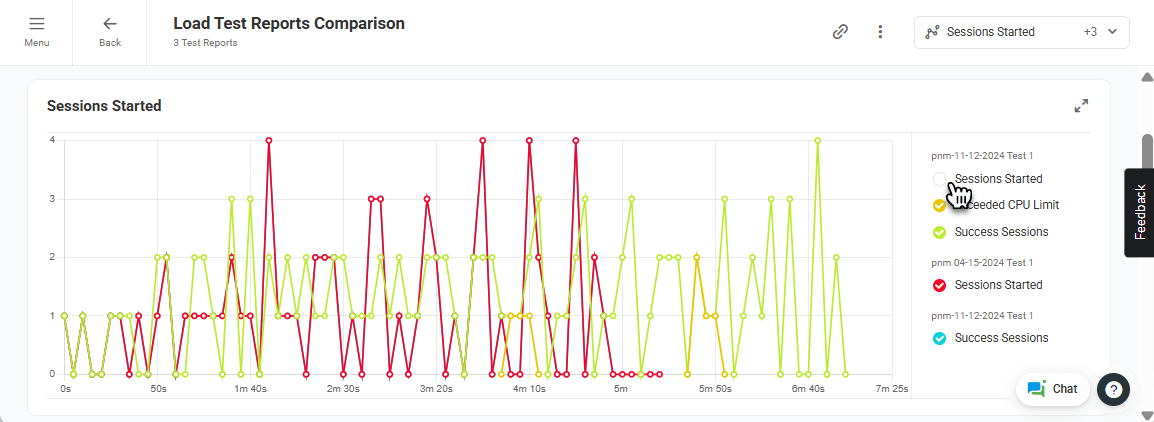
Task: Open the three-dot more options menu
Action: click(x=880, y=32)
